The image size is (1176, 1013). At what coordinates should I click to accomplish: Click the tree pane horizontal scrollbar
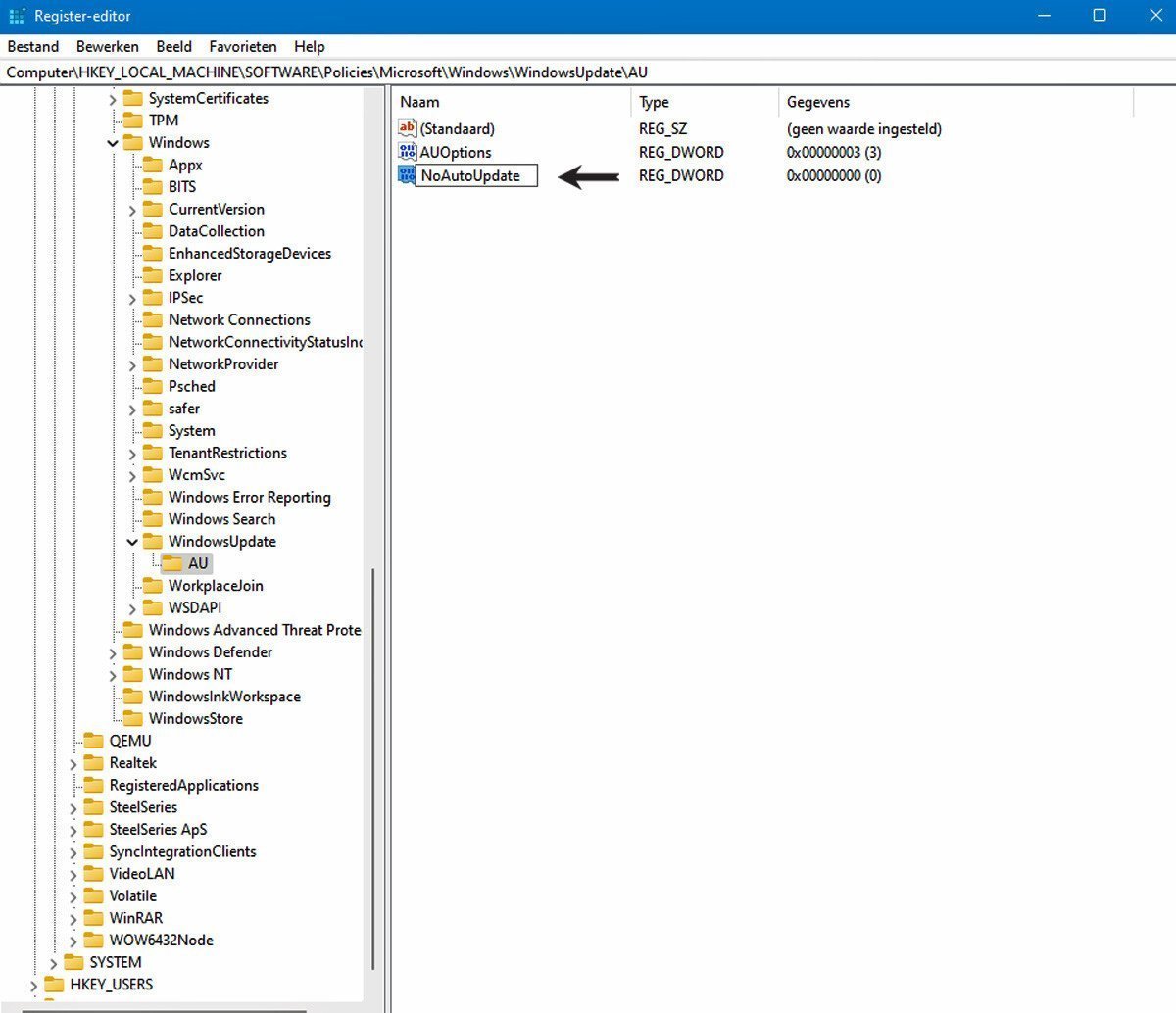[165, 1010]
